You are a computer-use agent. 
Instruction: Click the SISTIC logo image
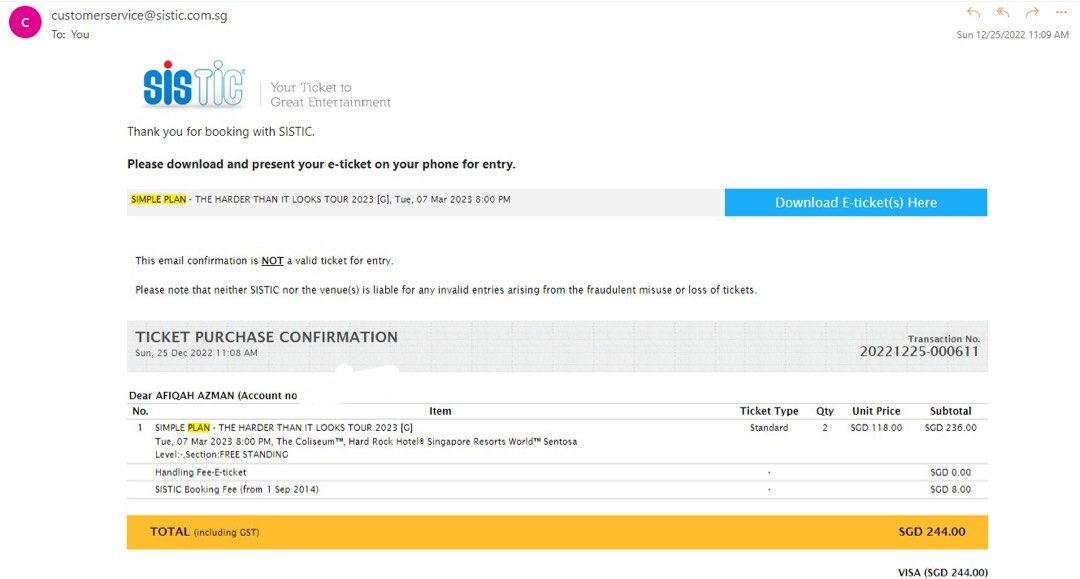pyautogui.click(x=194, y=85)
